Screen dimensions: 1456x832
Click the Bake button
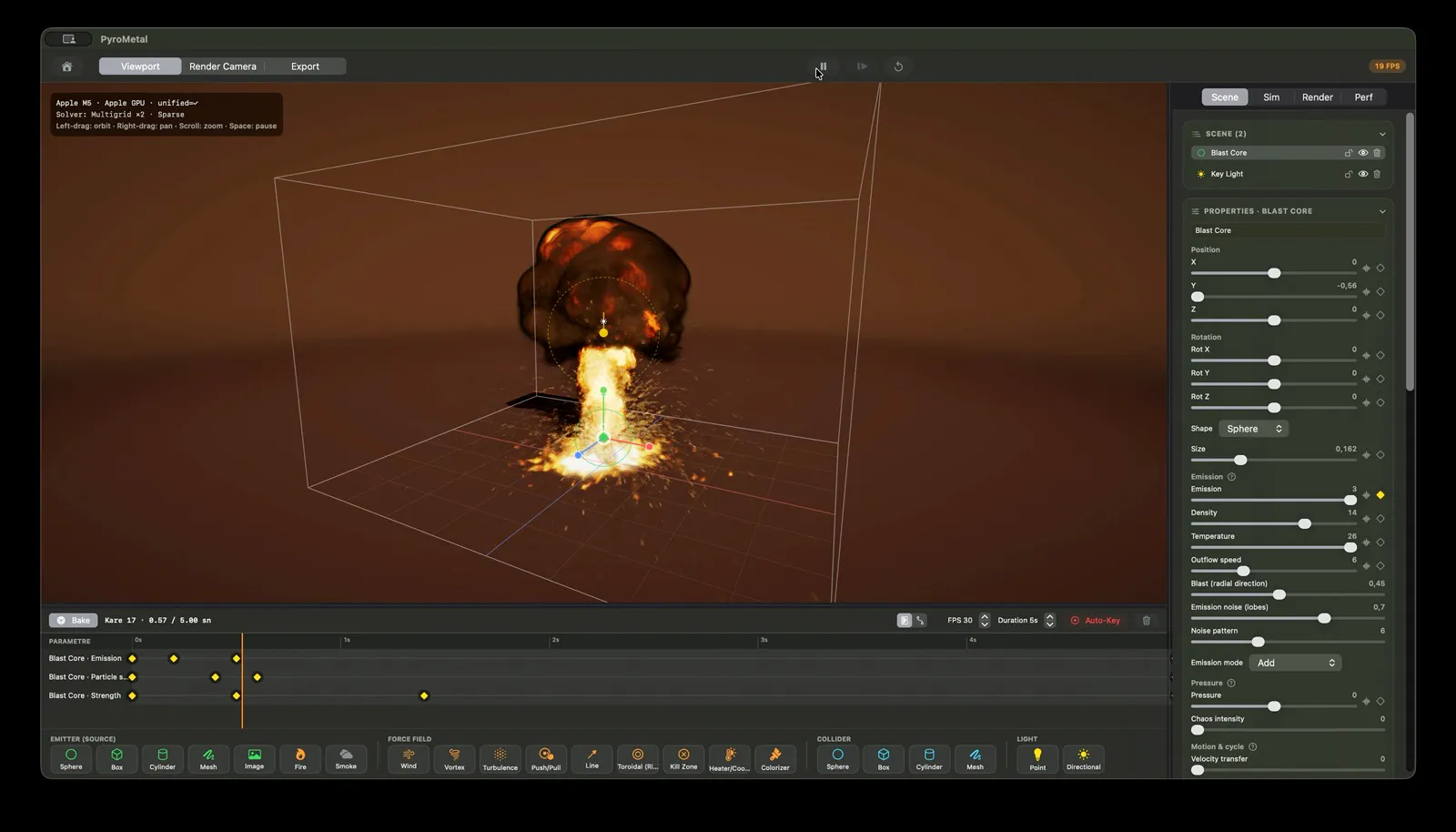74,621
